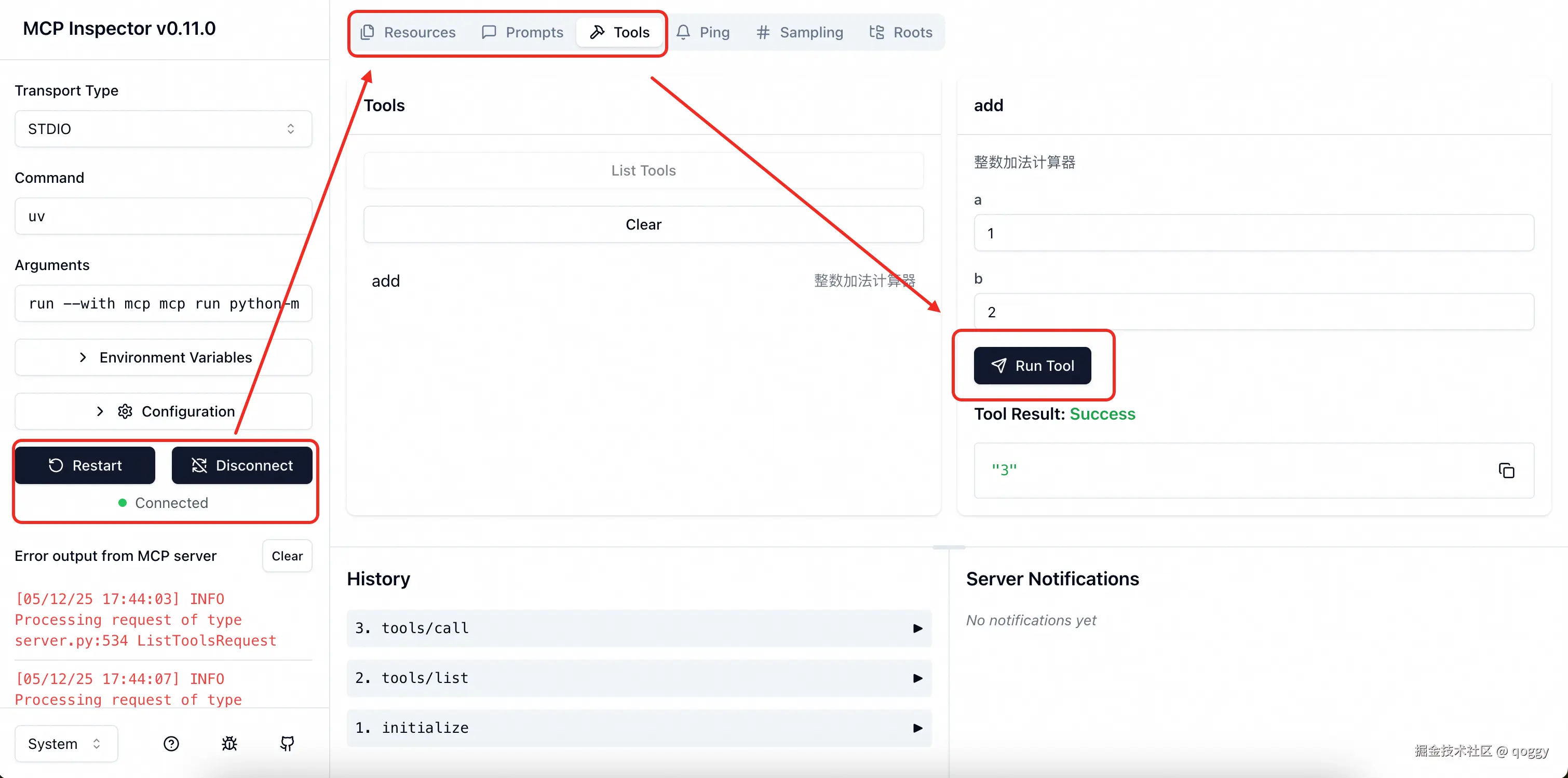1568x778 pixels.
Task: Open the Roots tab
Action: [900, 32]
